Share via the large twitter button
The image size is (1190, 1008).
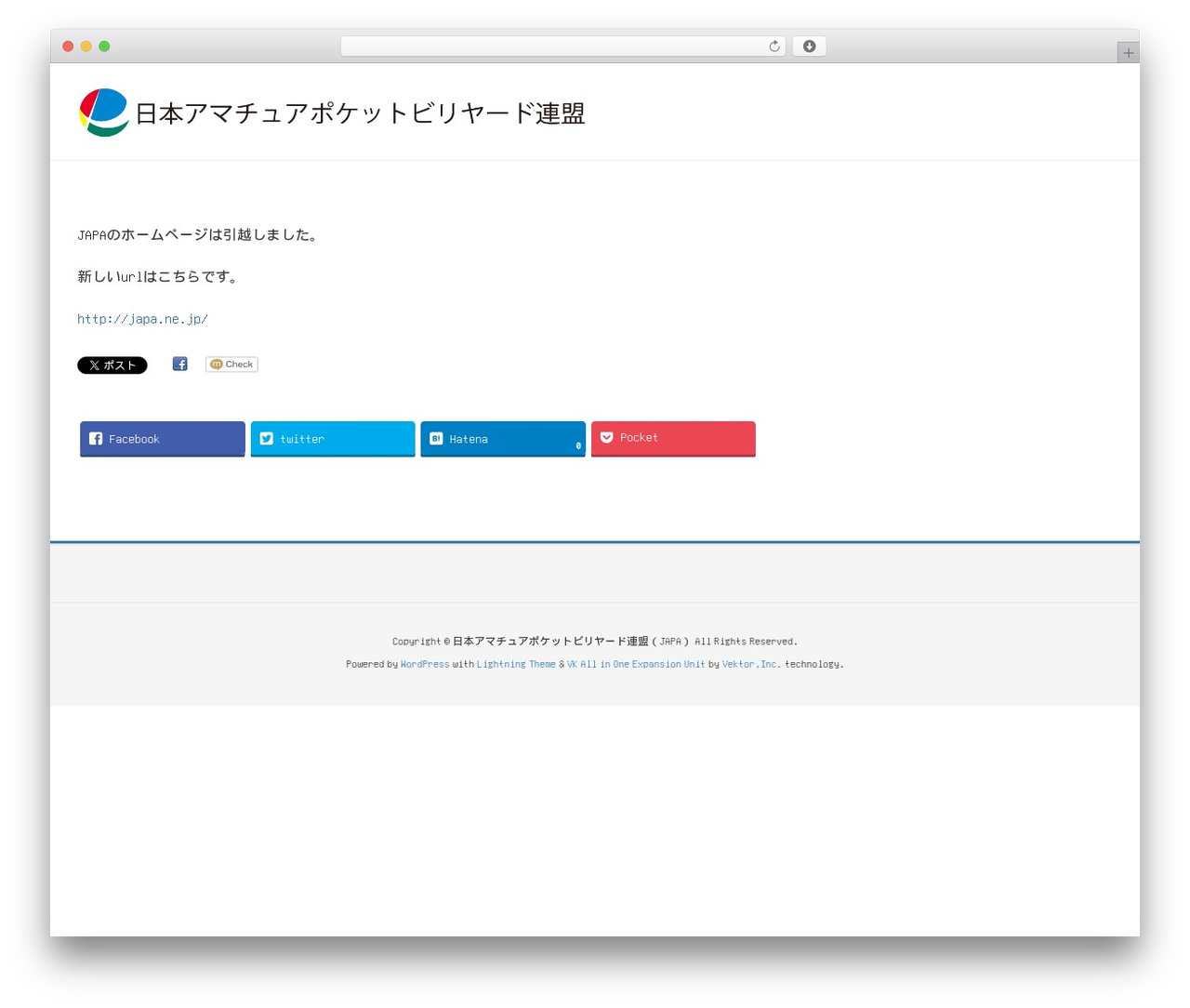(x=333, y=439)
